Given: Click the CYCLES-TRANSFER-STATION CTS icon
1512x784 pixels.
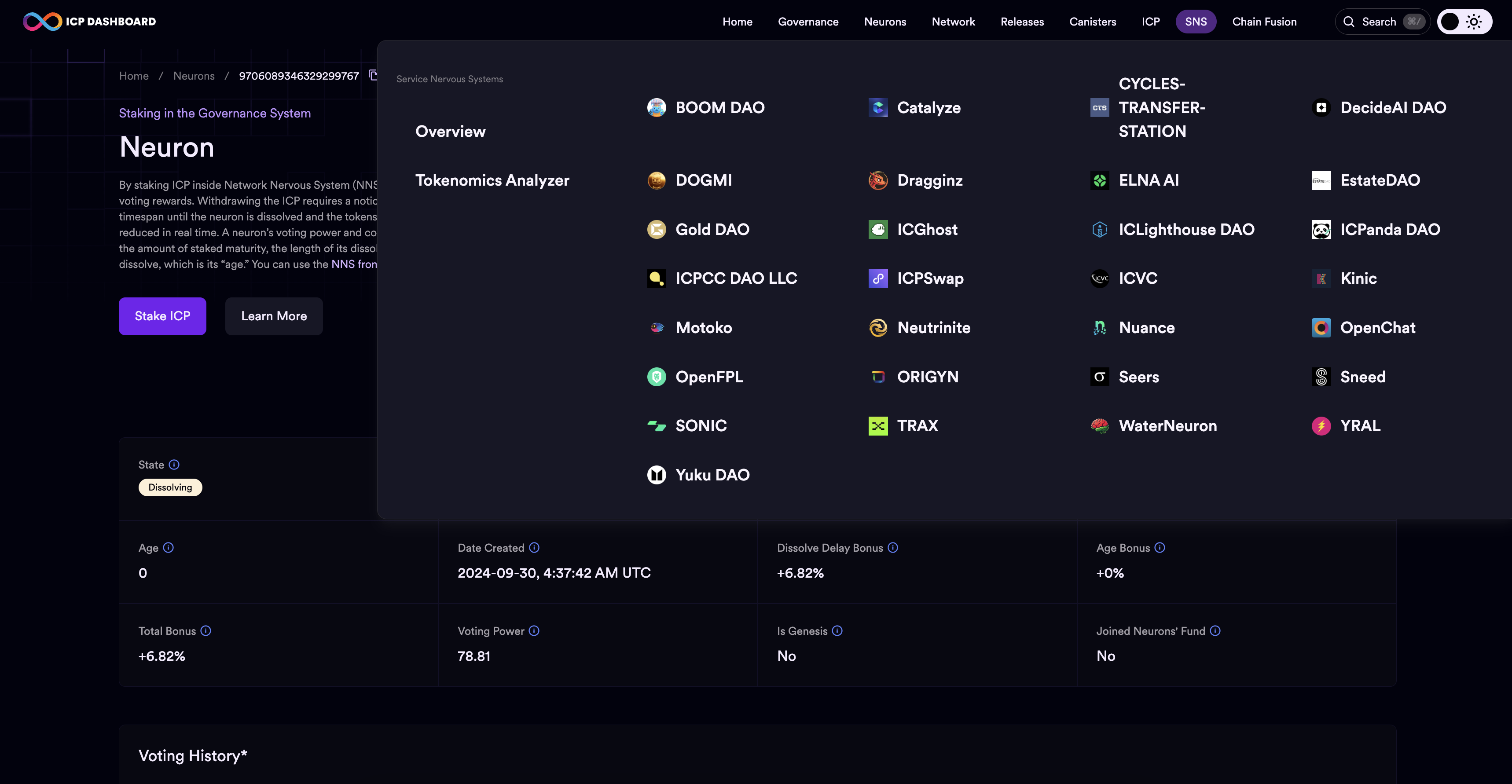Looking at the screenshot, I should 1099,107.
